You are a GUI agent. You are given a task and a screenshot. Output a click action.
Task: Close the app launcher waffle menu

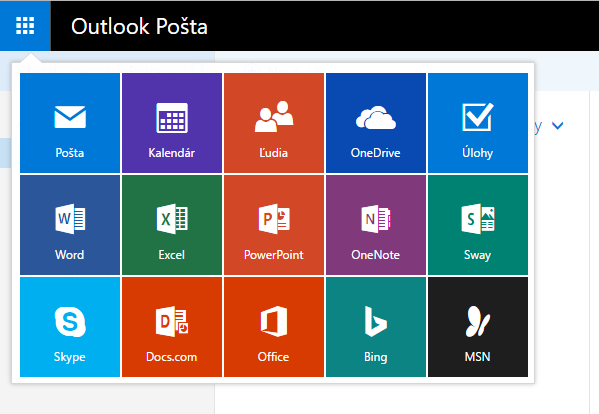[x=25, y=26]
